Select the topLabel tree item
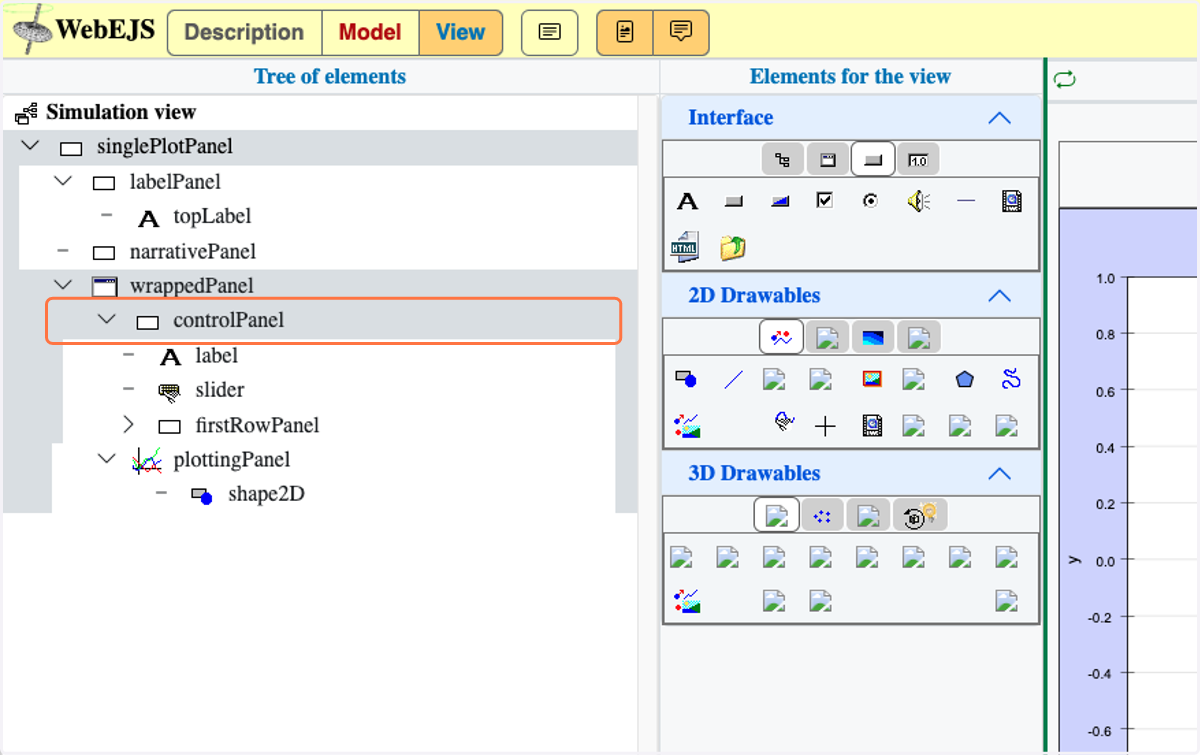 pos(212,216)
